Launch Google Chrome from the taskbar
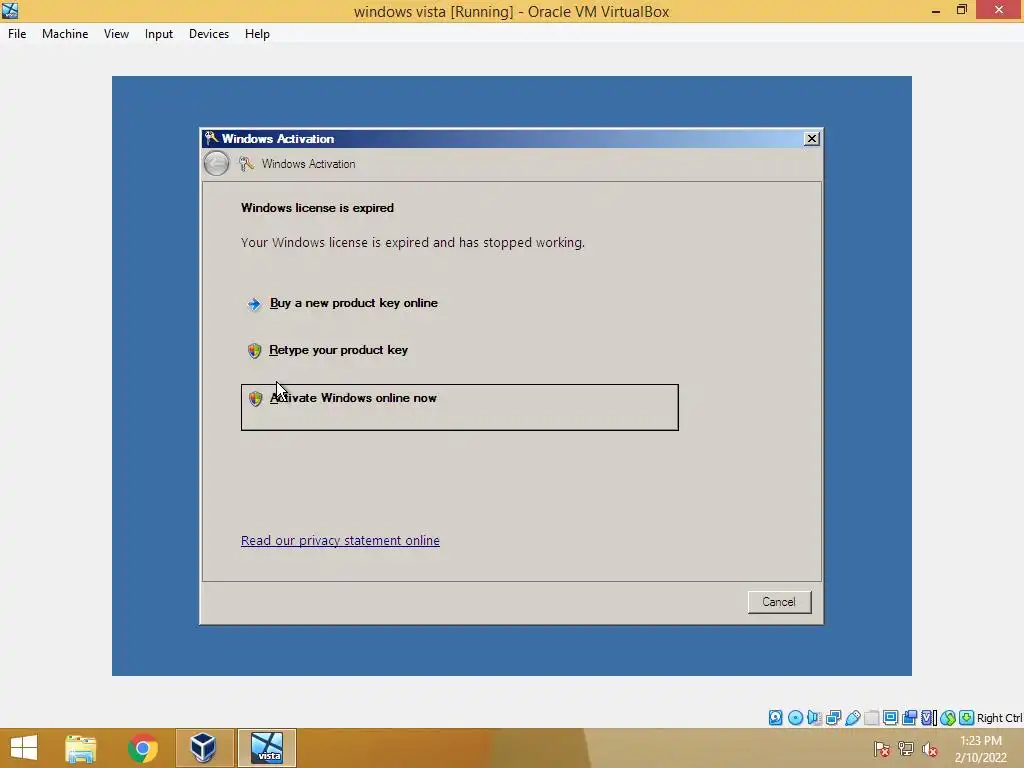Viewport: 1024px width, 768px height. pos(142,748)
